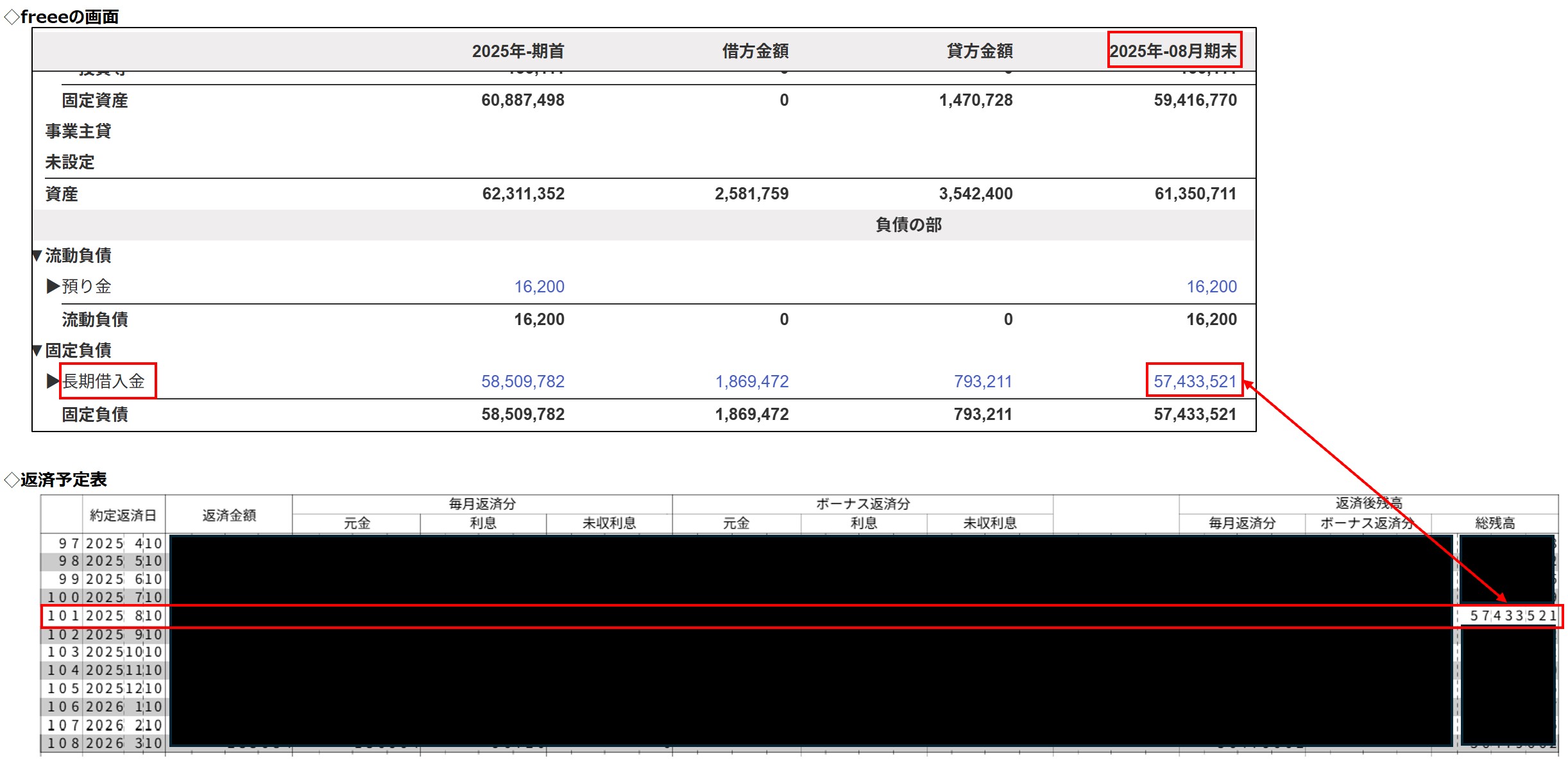
Task: Select the 事業主貸 row label
Action: coord(78,131)
